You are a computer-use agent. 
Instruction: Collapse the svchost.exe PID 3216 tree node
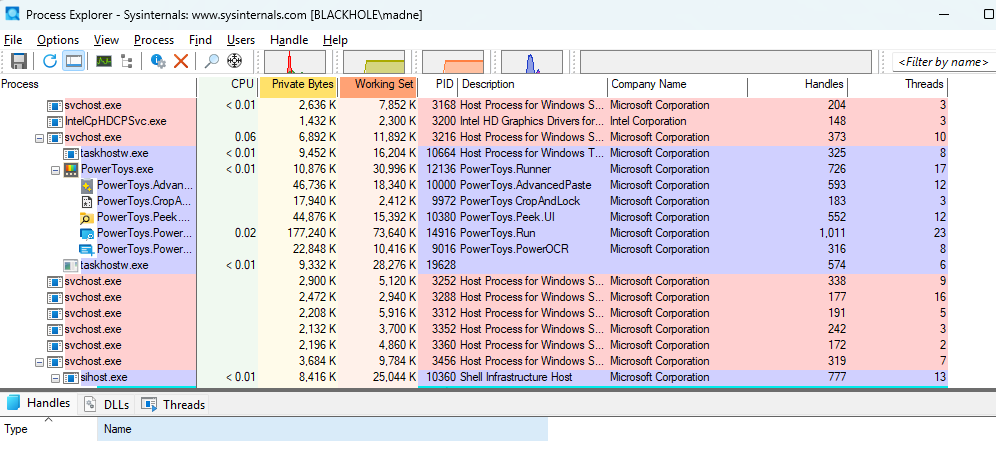(39, 138)
